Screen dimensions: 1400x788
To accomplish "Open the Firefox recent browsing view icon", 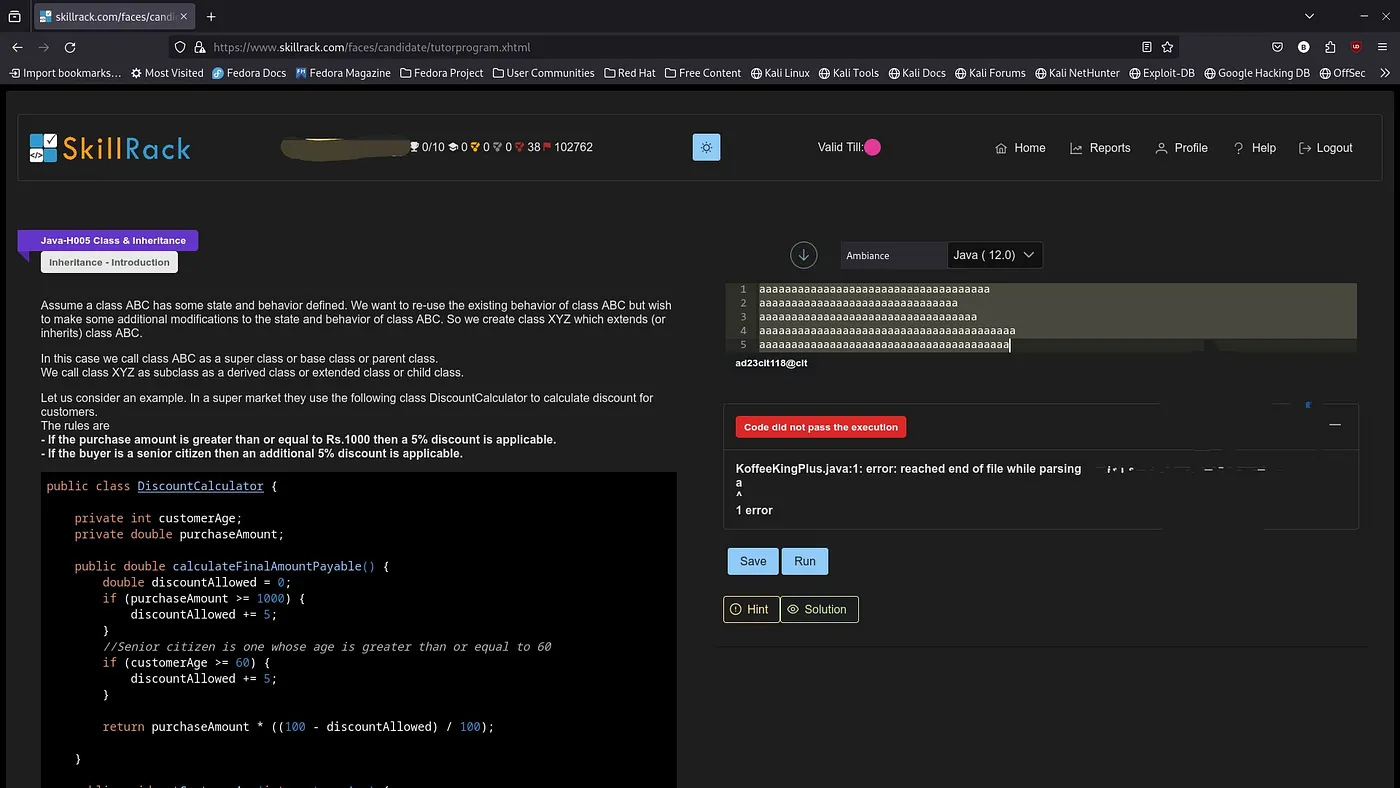I will [x=14, y=17].
